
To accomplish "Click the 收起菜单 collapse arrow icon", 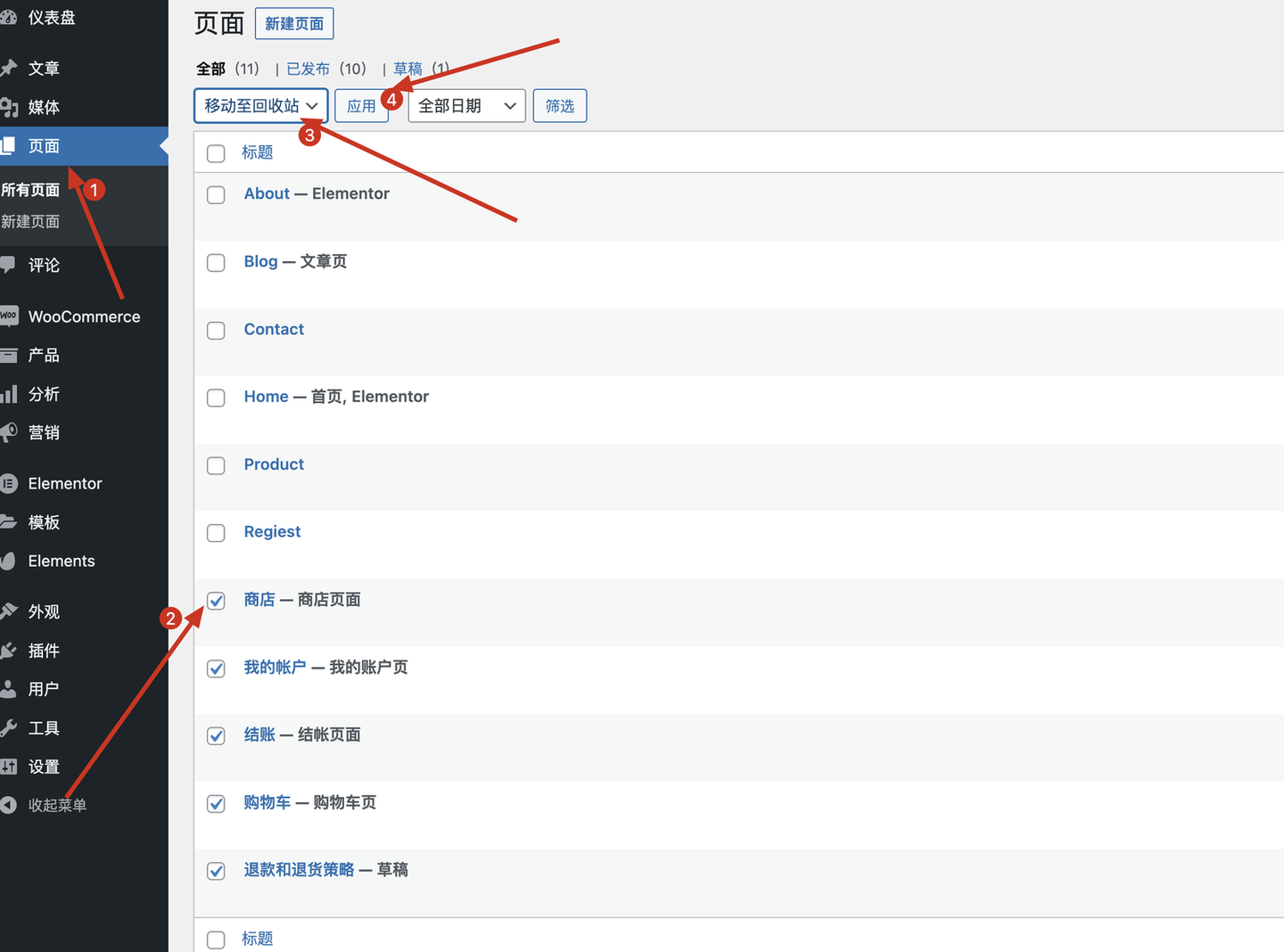I will pyautogui.click(x=8, y=805).
